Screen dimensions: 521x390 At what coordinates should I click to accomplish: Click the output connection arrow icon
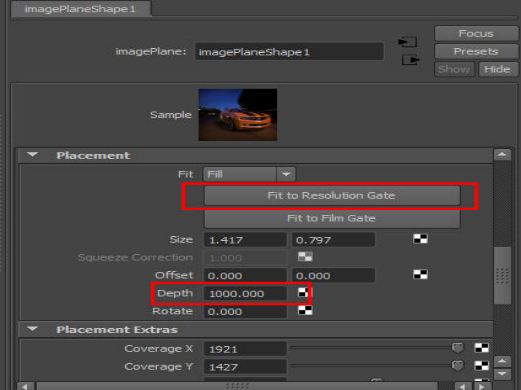point(411,60)
